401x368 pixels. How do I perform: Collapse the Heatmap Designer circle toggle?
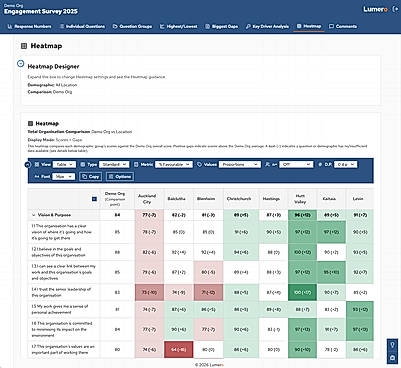click(x=20, y=63)
